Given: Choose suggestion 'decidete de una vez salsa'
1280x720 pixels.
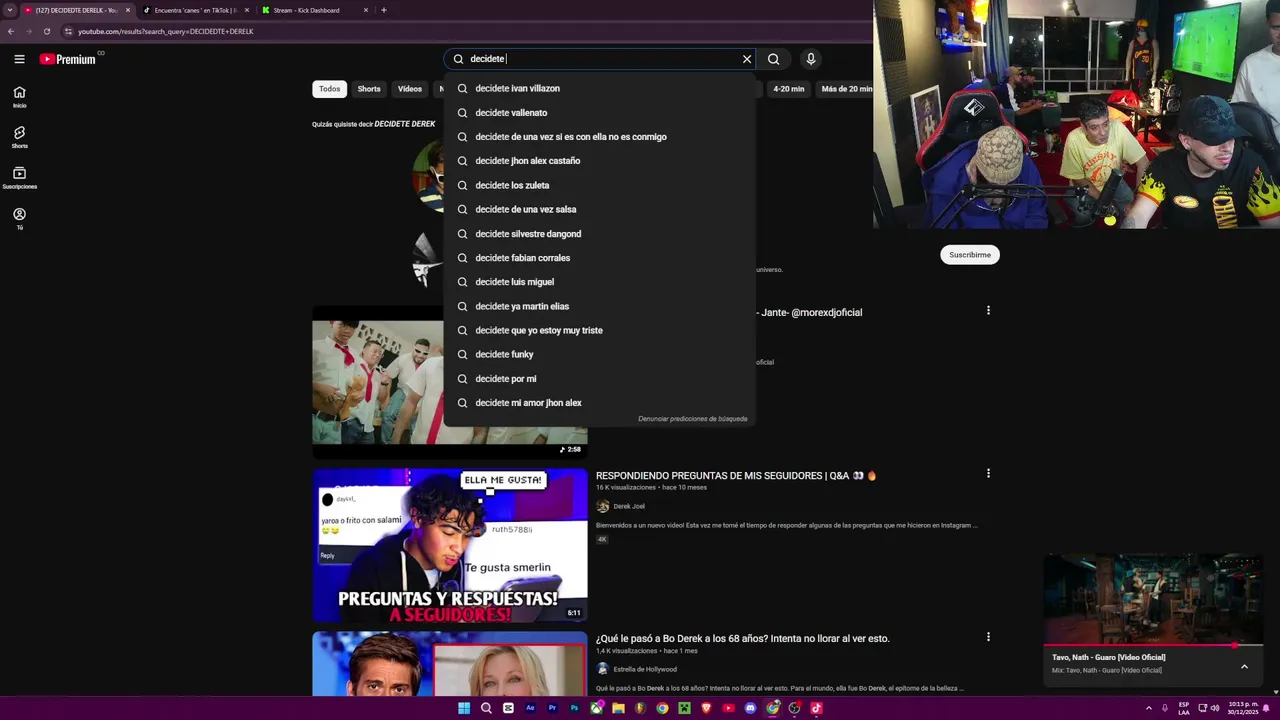Looking at the screenshot, I should pyautogui.click(x=599, y=209).
